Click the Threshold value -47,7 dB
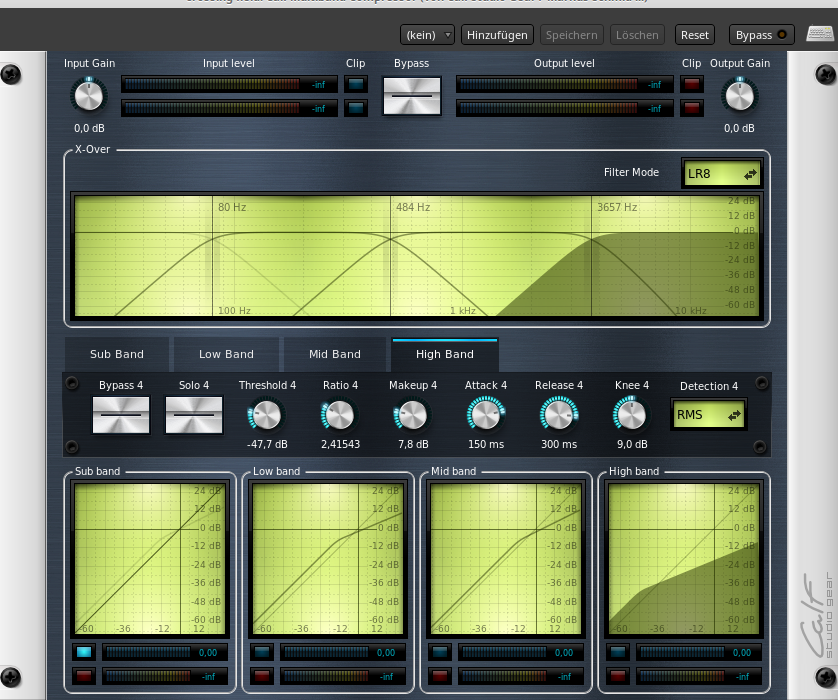Image resolution: width=838 pixels, height=700 pixels. point(267,444)
